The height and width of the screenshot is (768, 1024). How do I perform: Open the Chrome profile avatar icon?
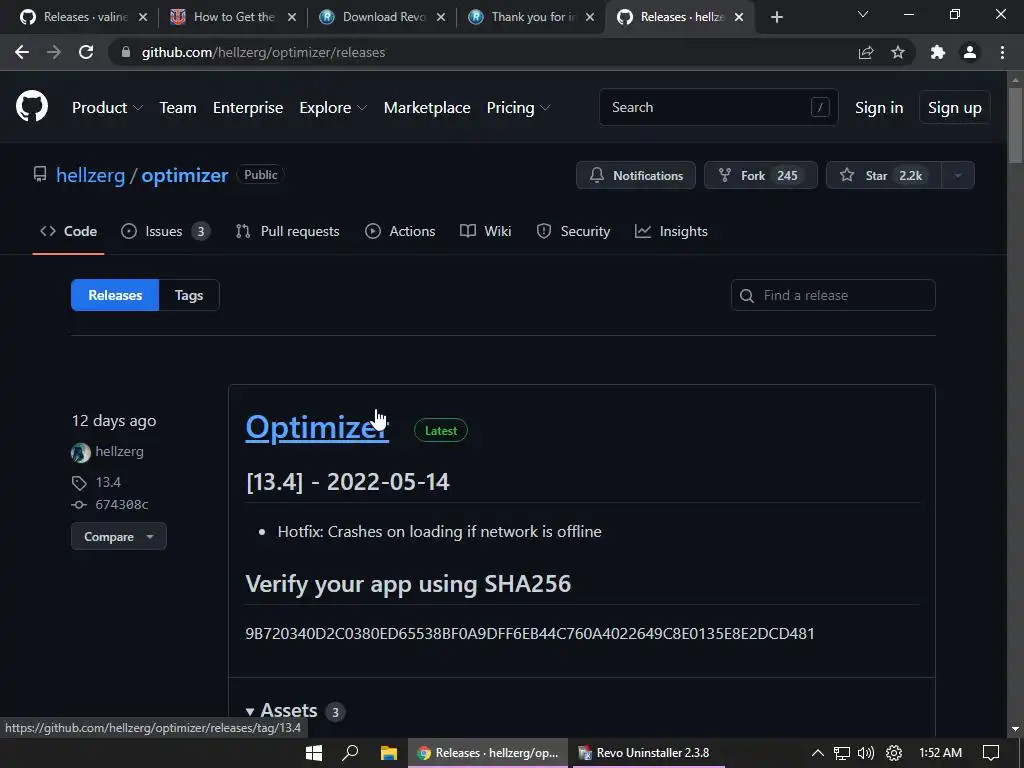coord(970,52)
